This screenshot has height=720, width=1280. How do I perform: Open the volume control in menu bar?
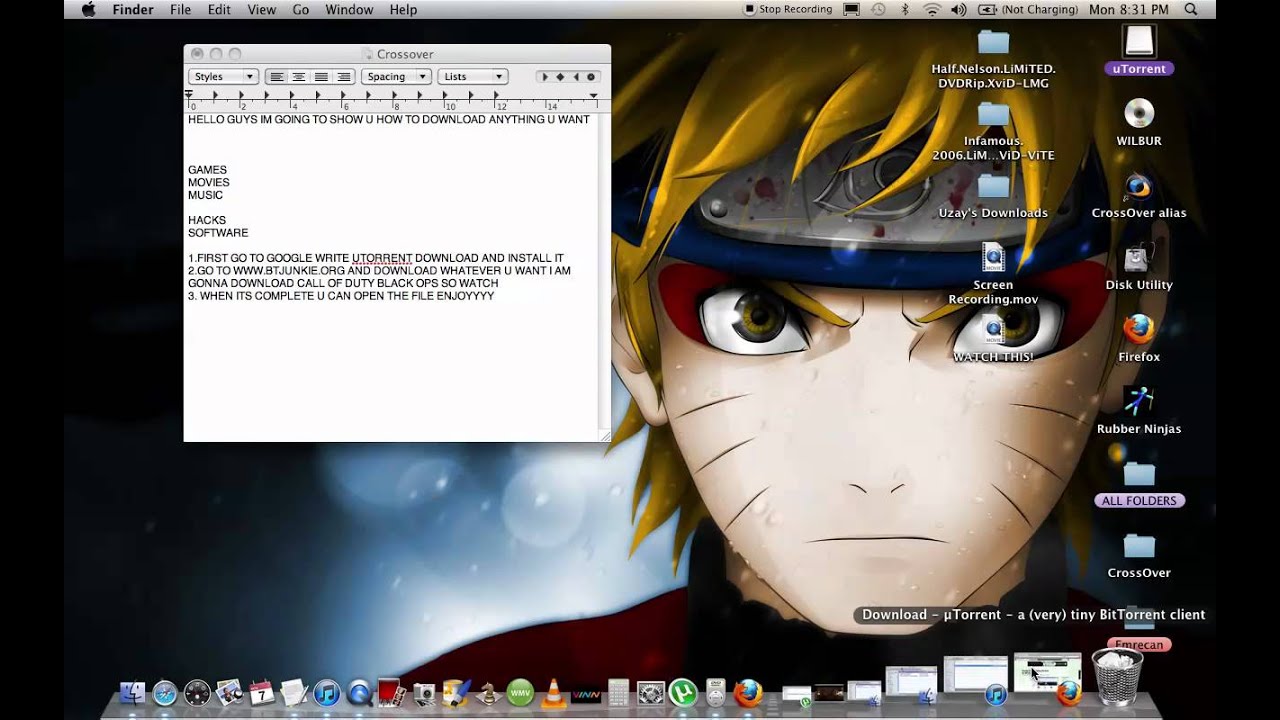[x=958, y=9]
